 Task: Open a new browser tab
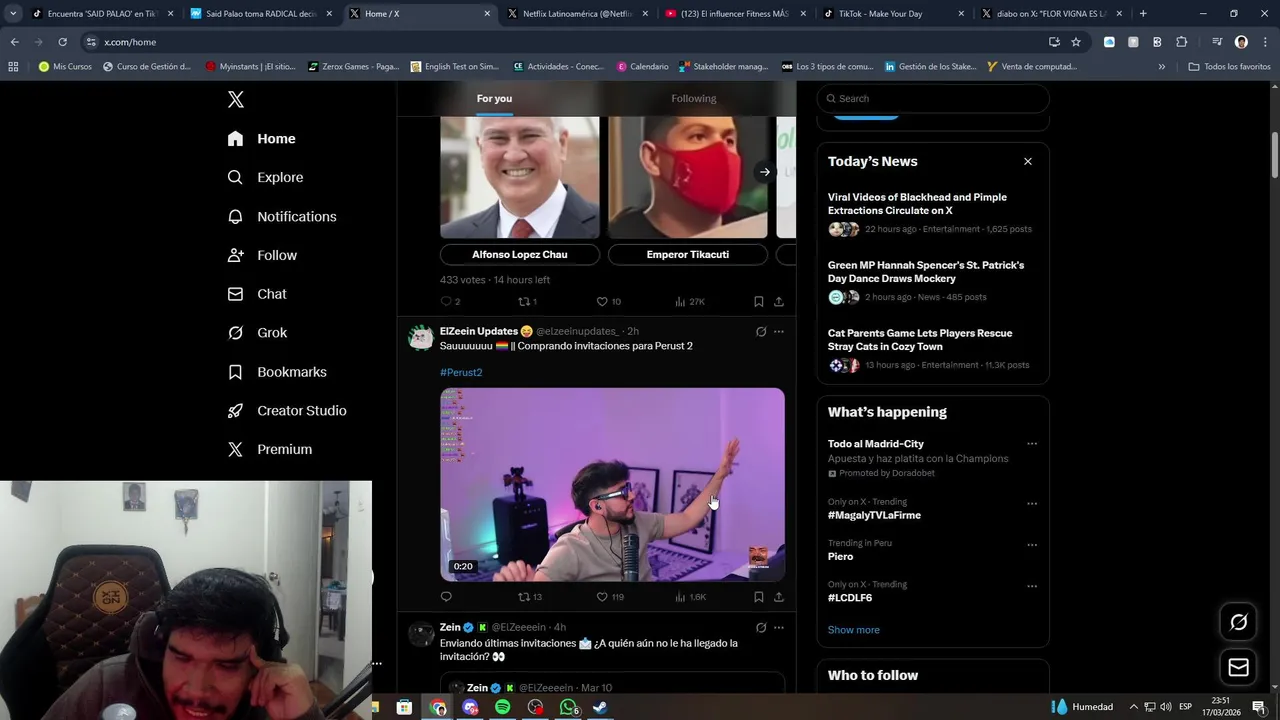coord(1143,14)
